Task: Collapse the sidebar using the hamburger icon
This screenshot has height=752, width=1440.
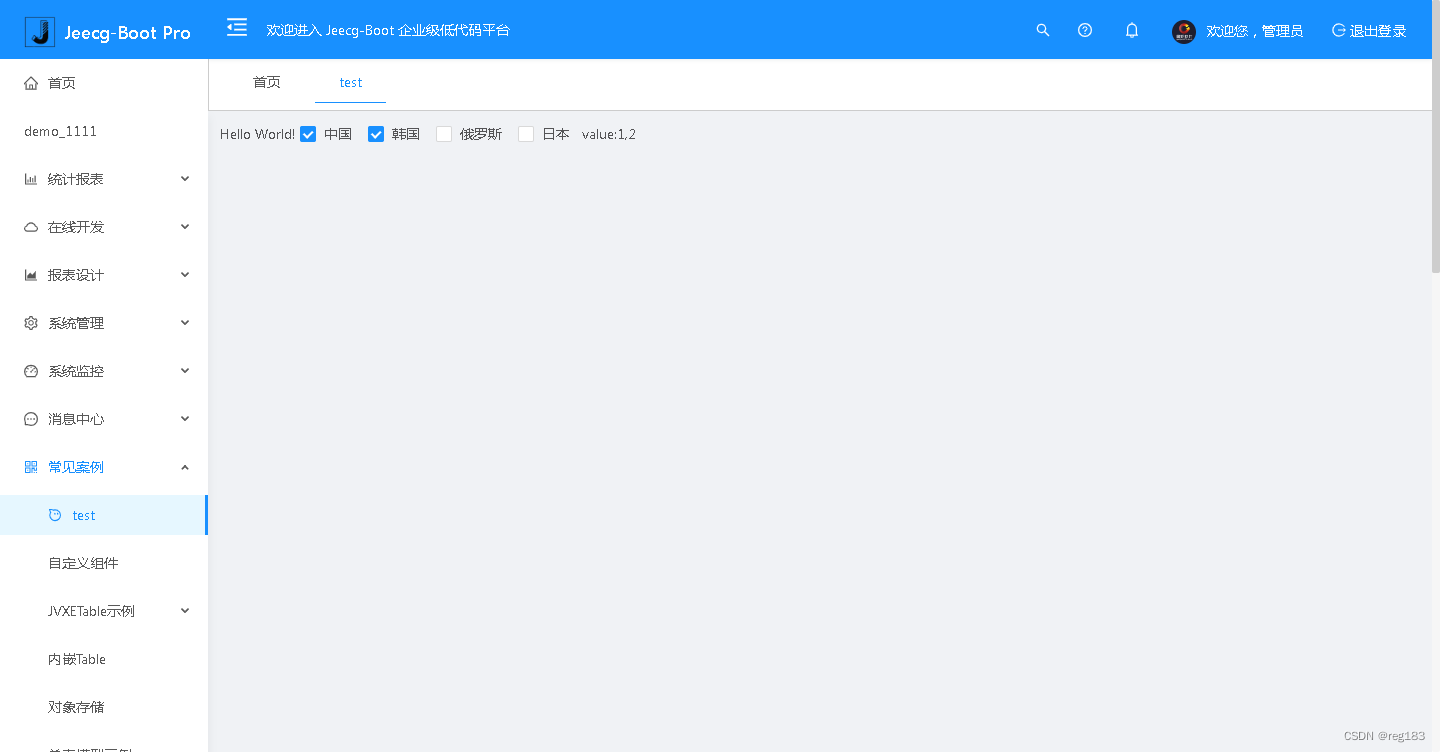Action: 236,29
